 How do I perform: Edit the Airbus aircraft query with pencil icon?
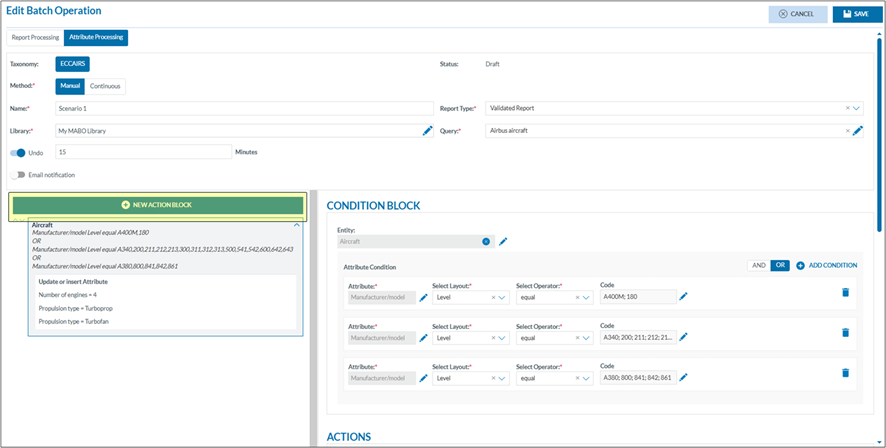pos(857,130)
